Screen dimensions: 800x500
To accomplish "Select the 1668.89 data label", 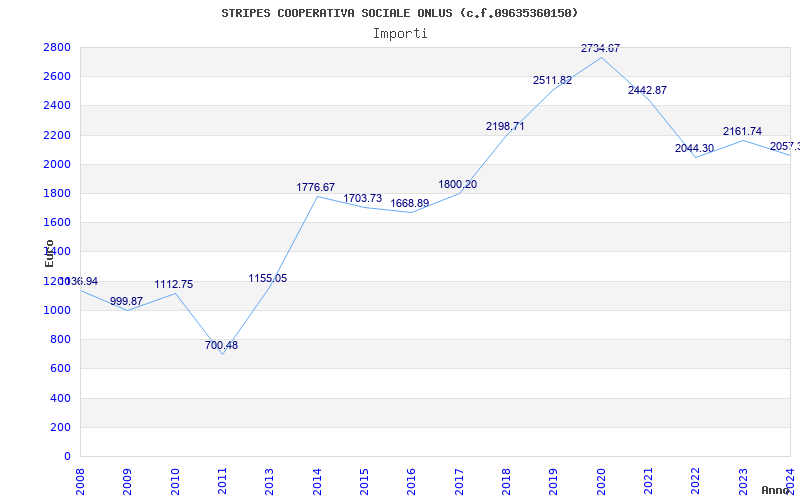I will click(410, 204).
